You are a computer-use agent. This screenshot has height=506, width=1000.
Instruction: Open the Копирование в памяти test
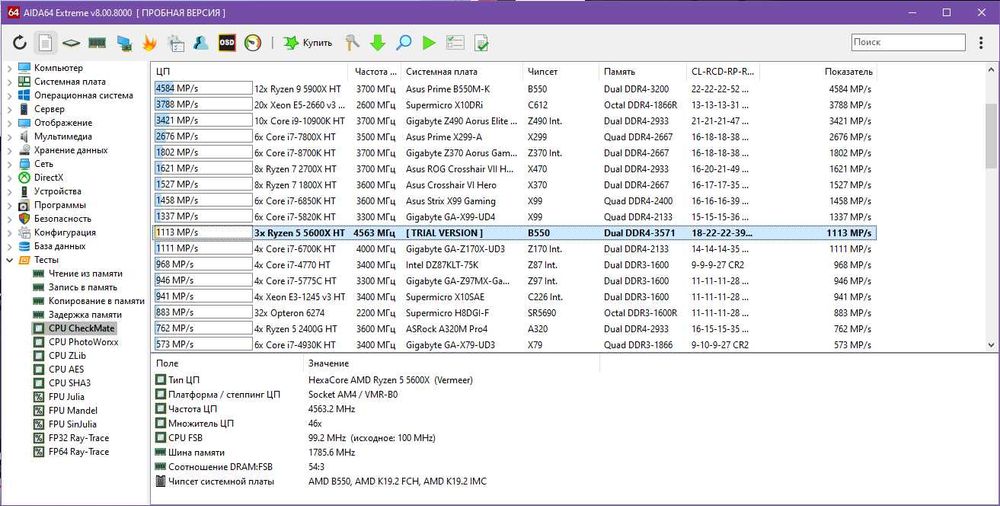(96, 301)
